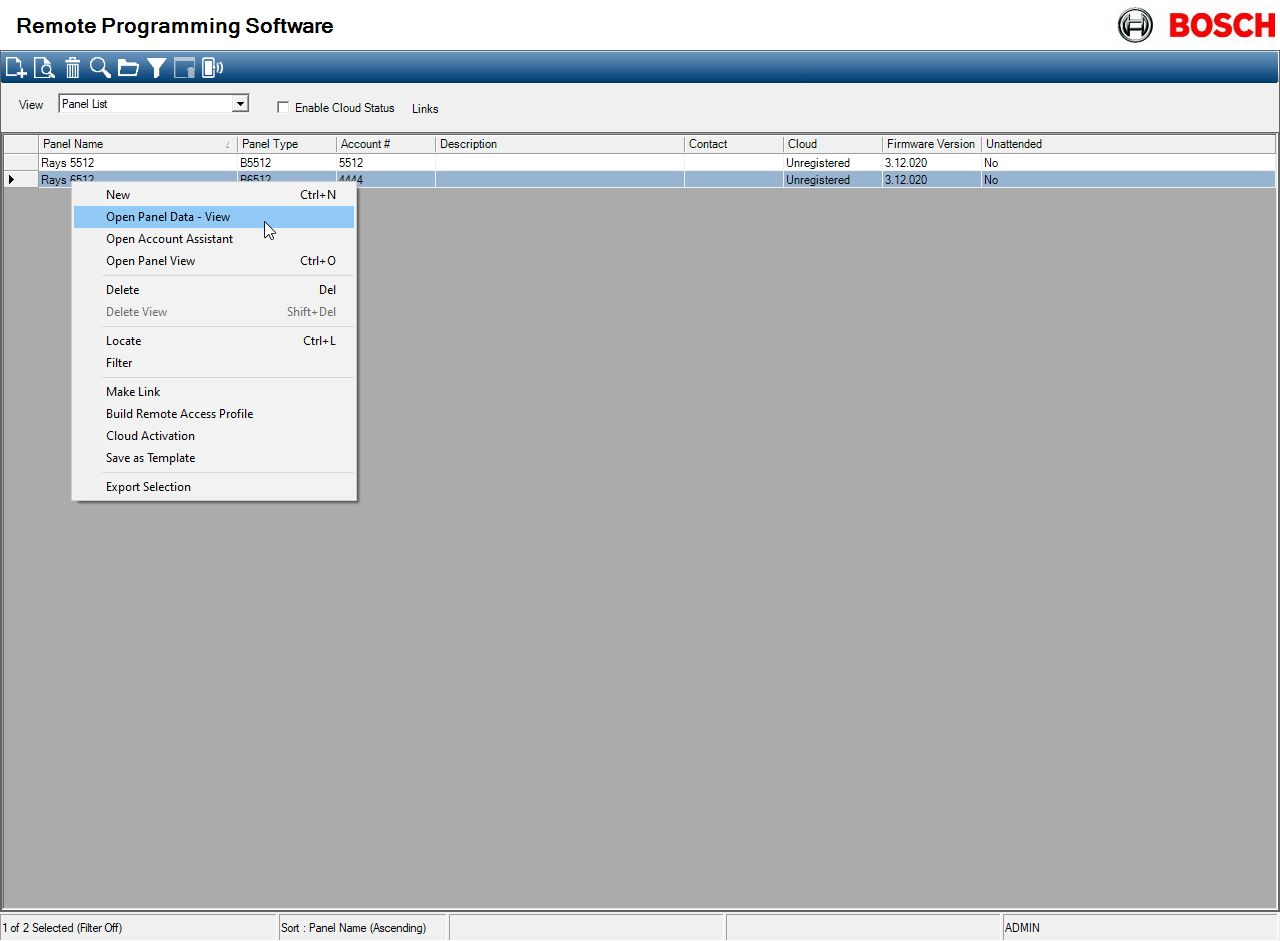Click the Save as Template entry
The image size is (1280, 941).
[150, 458]
